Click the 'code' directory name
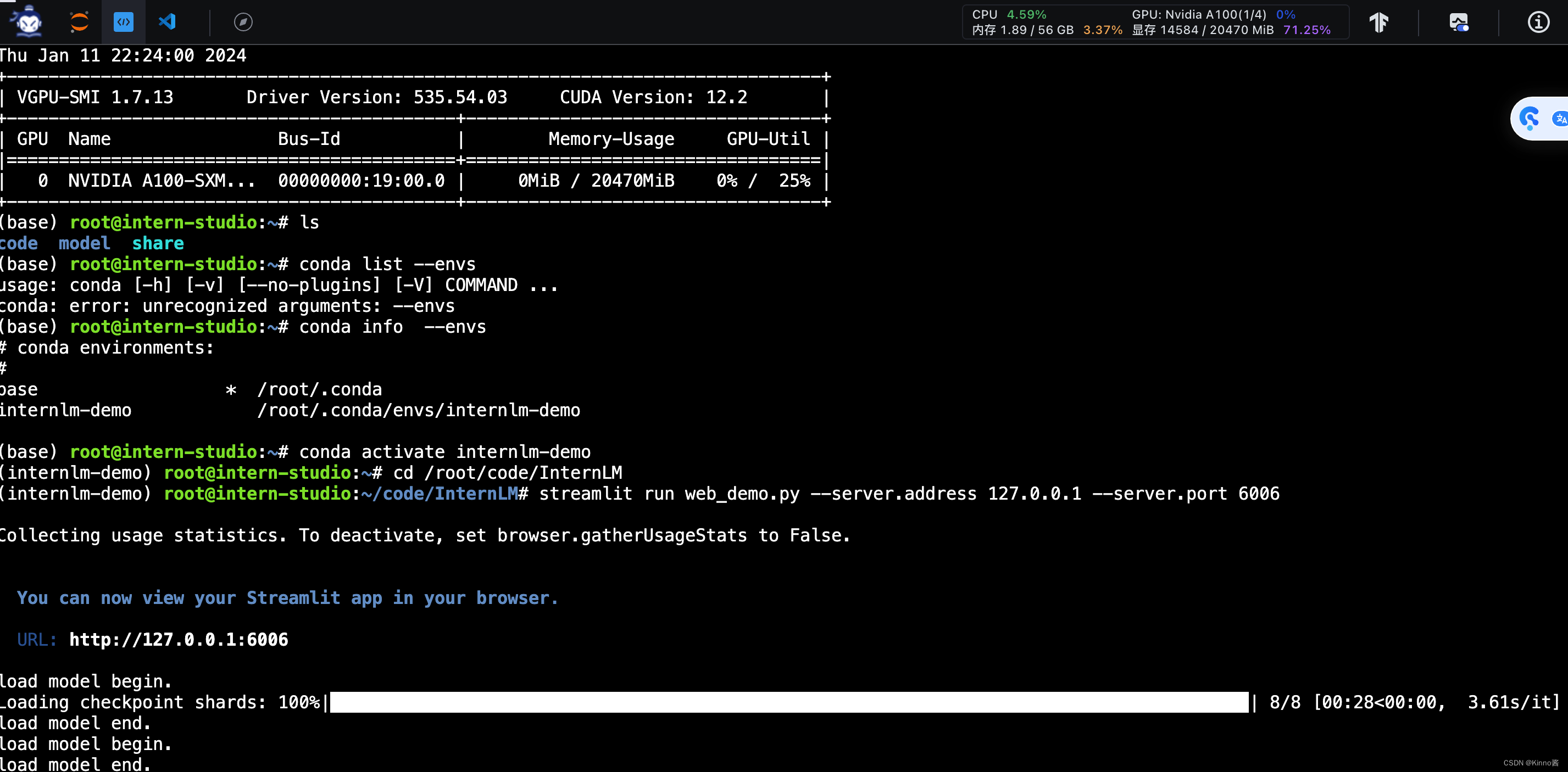The height and width of the screenshot is (772, 1568). pyautogui.click(x=18, y=243)
